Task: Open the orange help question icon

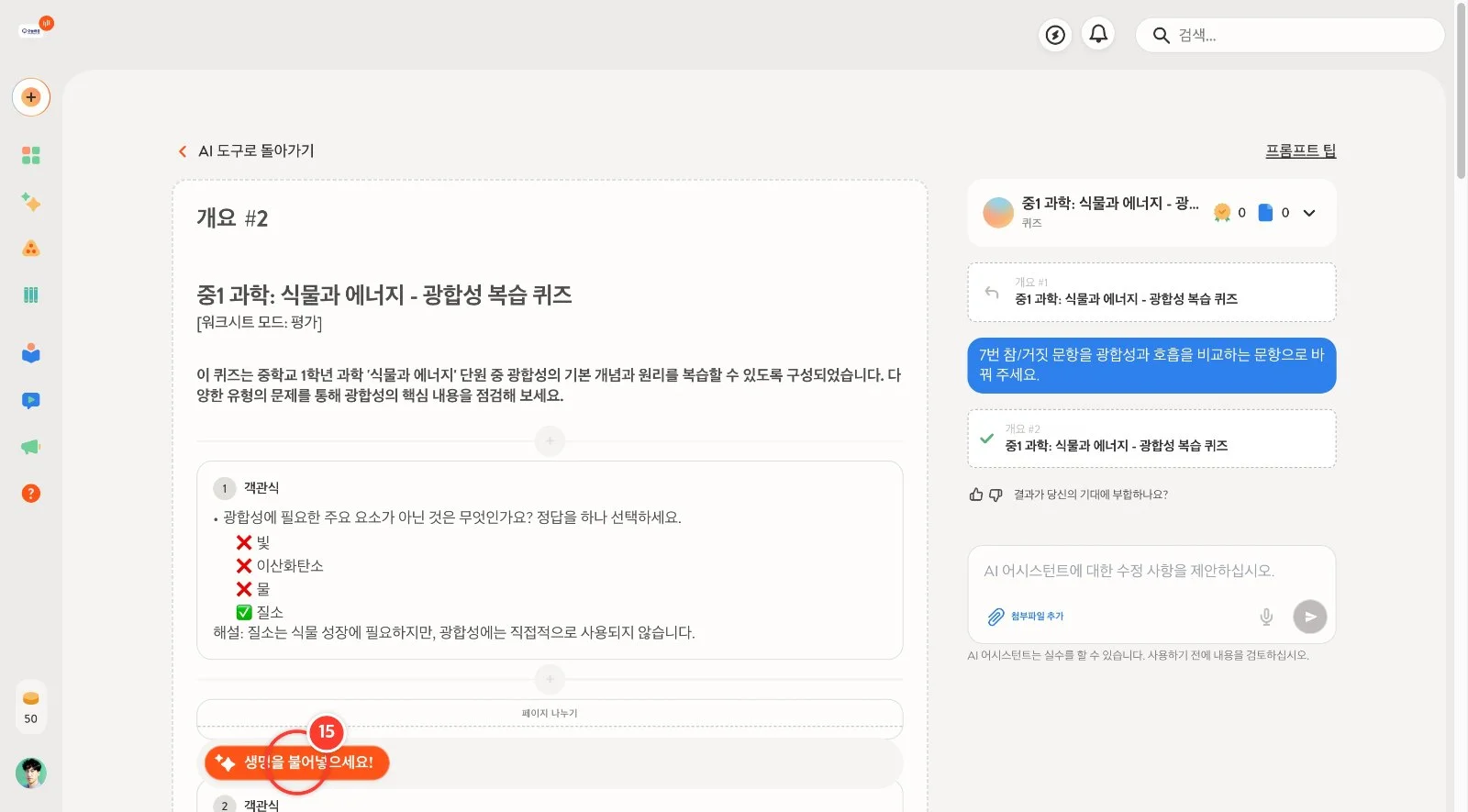Action: point(31,494)
